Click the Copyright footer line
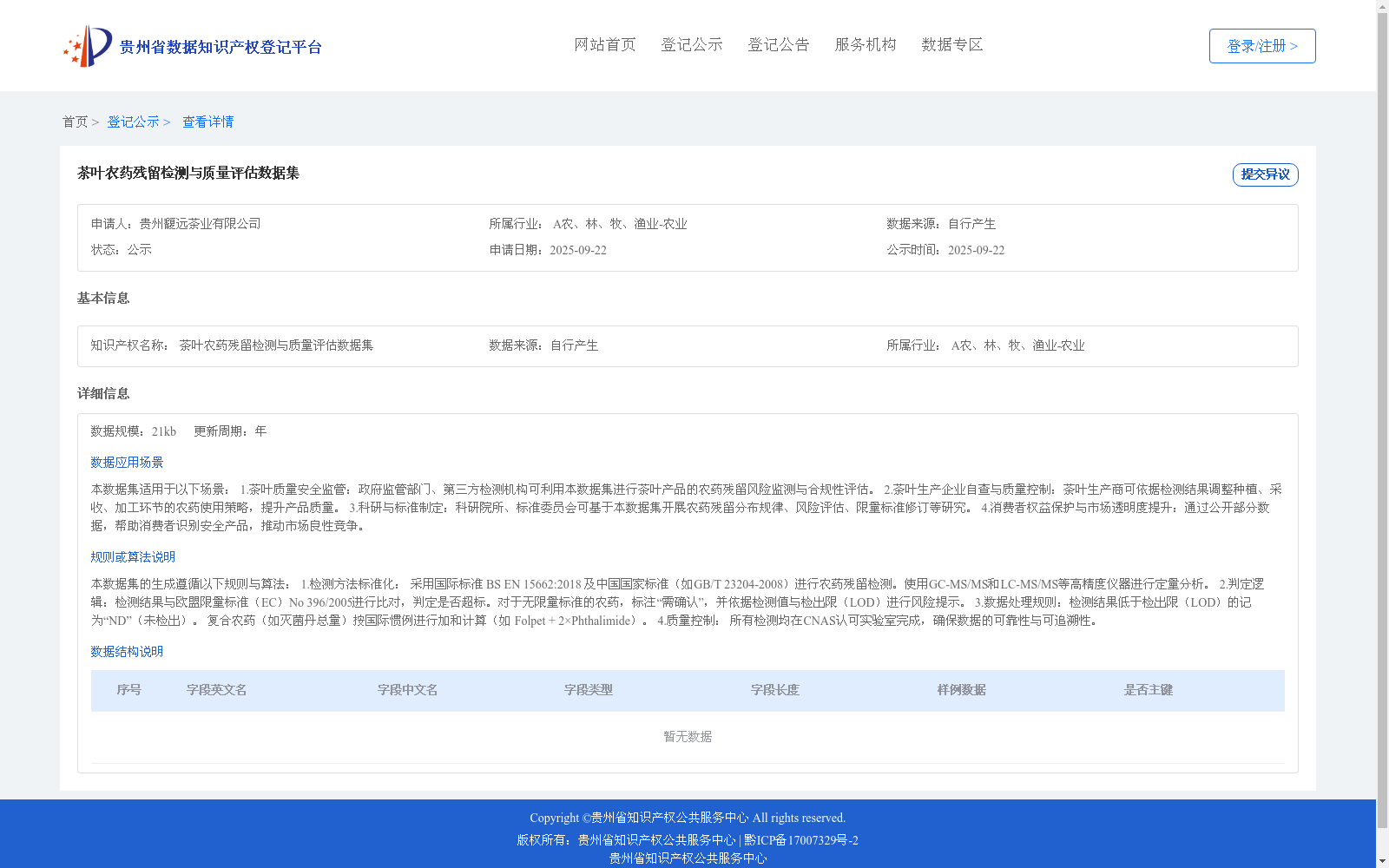This screenshot has width=1389, height=868. pos(688,818)
